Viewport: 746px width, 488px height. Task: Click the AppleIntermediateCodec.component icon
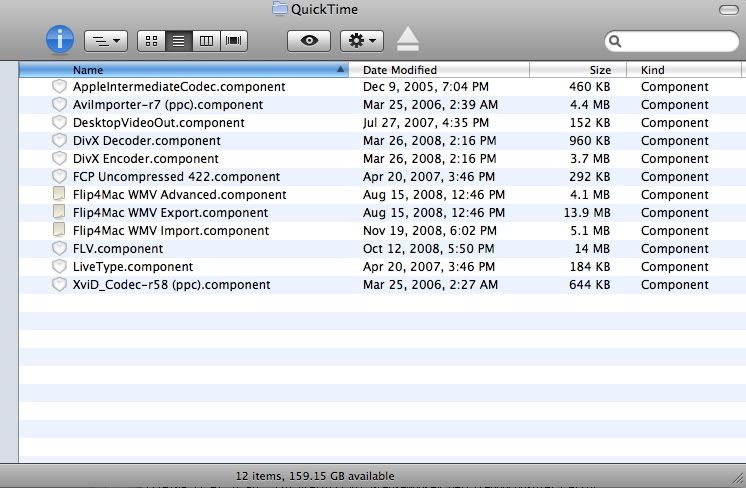point(59,87)
